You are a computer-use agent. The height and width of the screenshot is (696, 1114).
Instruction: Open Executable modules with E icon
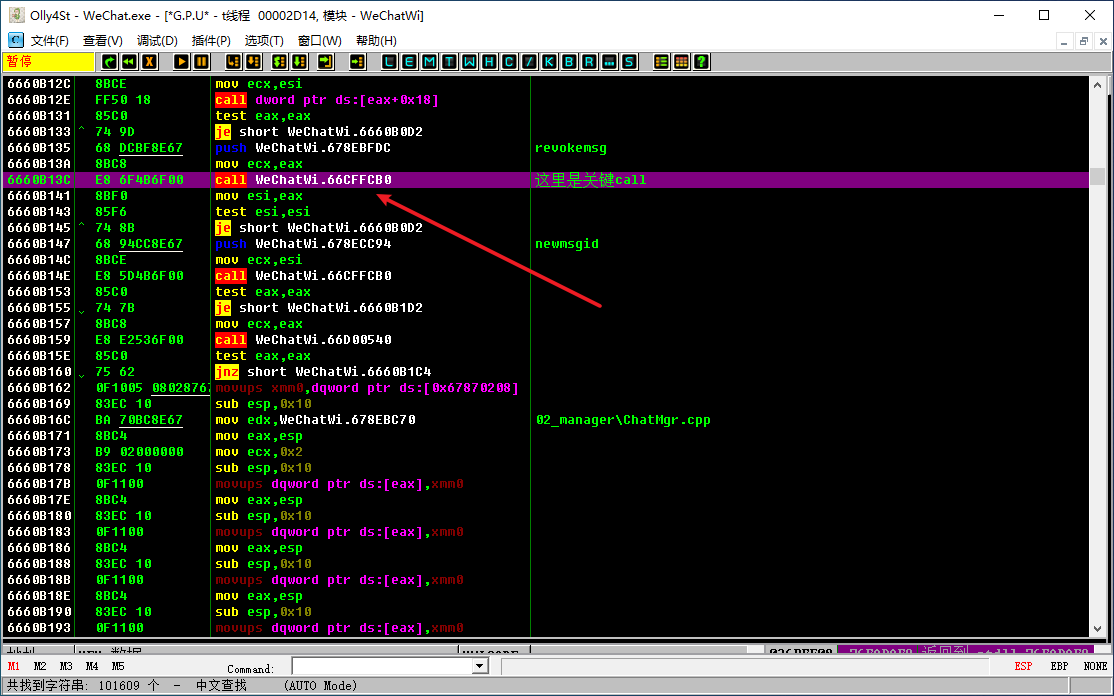tap(409, 62)
